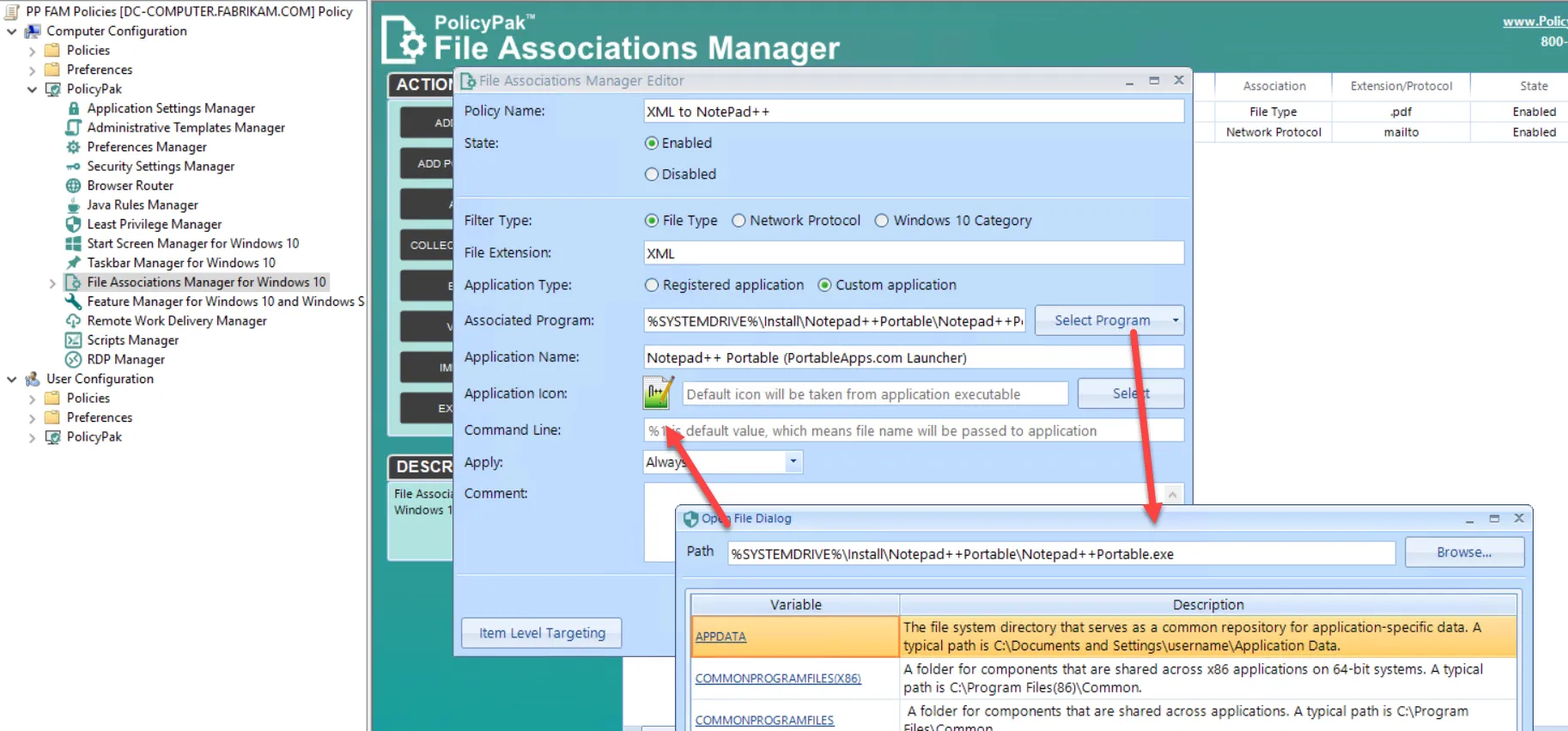Click the Policies folder icon under Computer Configuration
Viewport: 1568px width, 731px height.
(53, 51)
